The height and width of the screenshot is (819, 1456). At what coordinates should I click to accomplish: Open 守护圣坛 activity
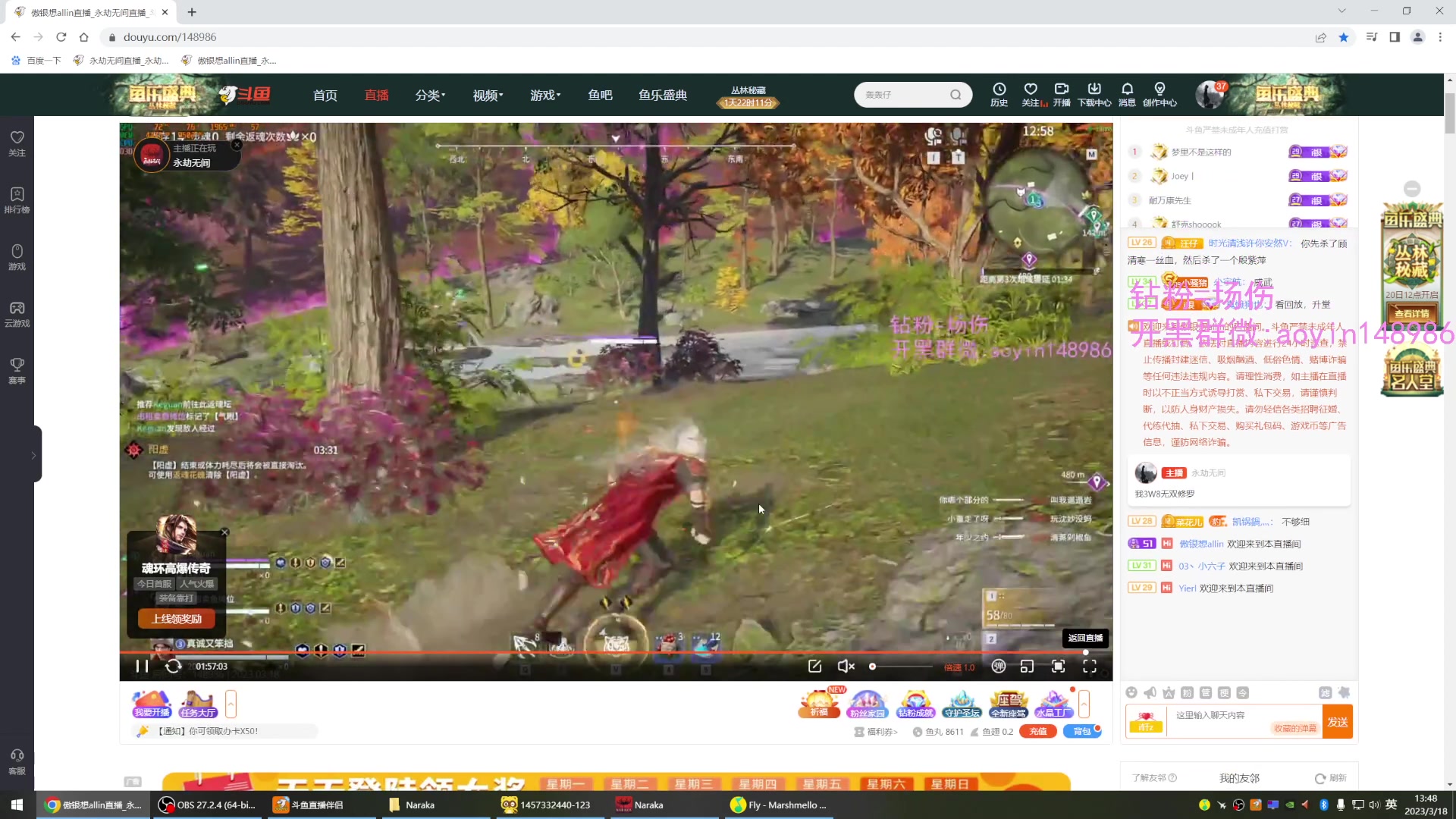962,704
